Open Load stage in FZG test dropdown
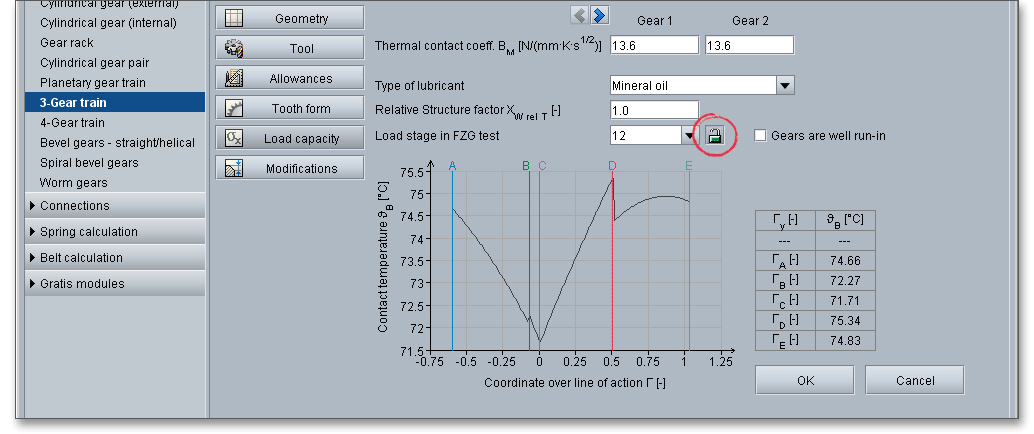The width and height of the screenshot is (1034, 434). click(x=689, y=135)
